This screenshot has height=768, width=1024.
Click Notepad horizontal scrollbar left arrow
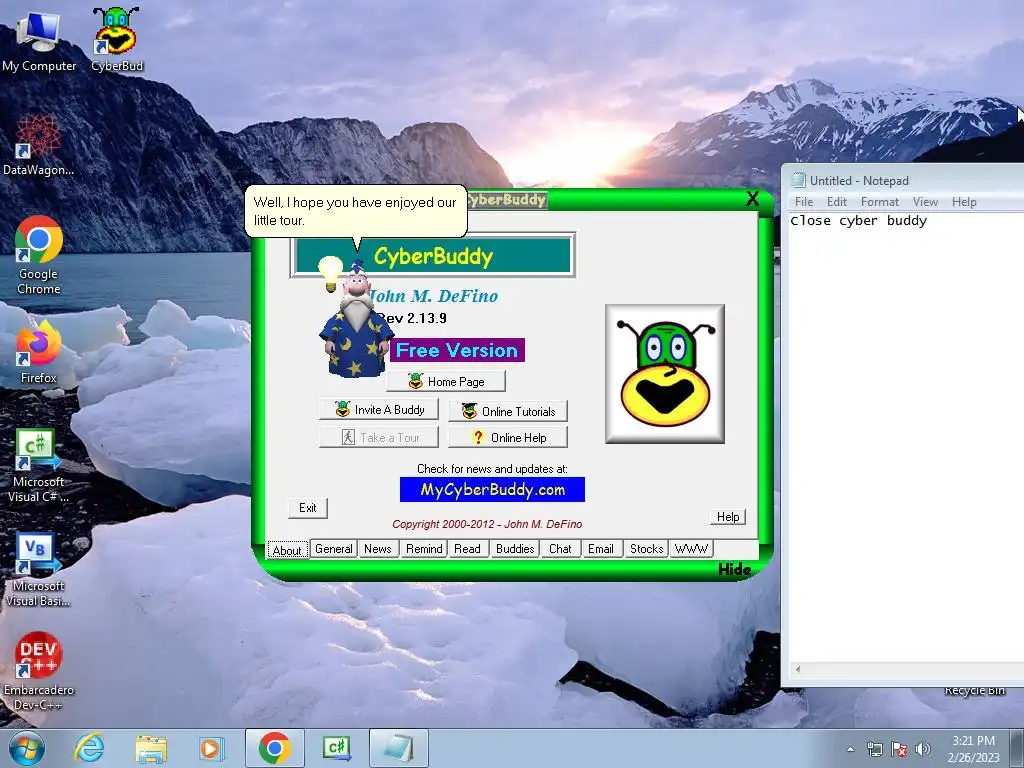(x=797, y=669)
